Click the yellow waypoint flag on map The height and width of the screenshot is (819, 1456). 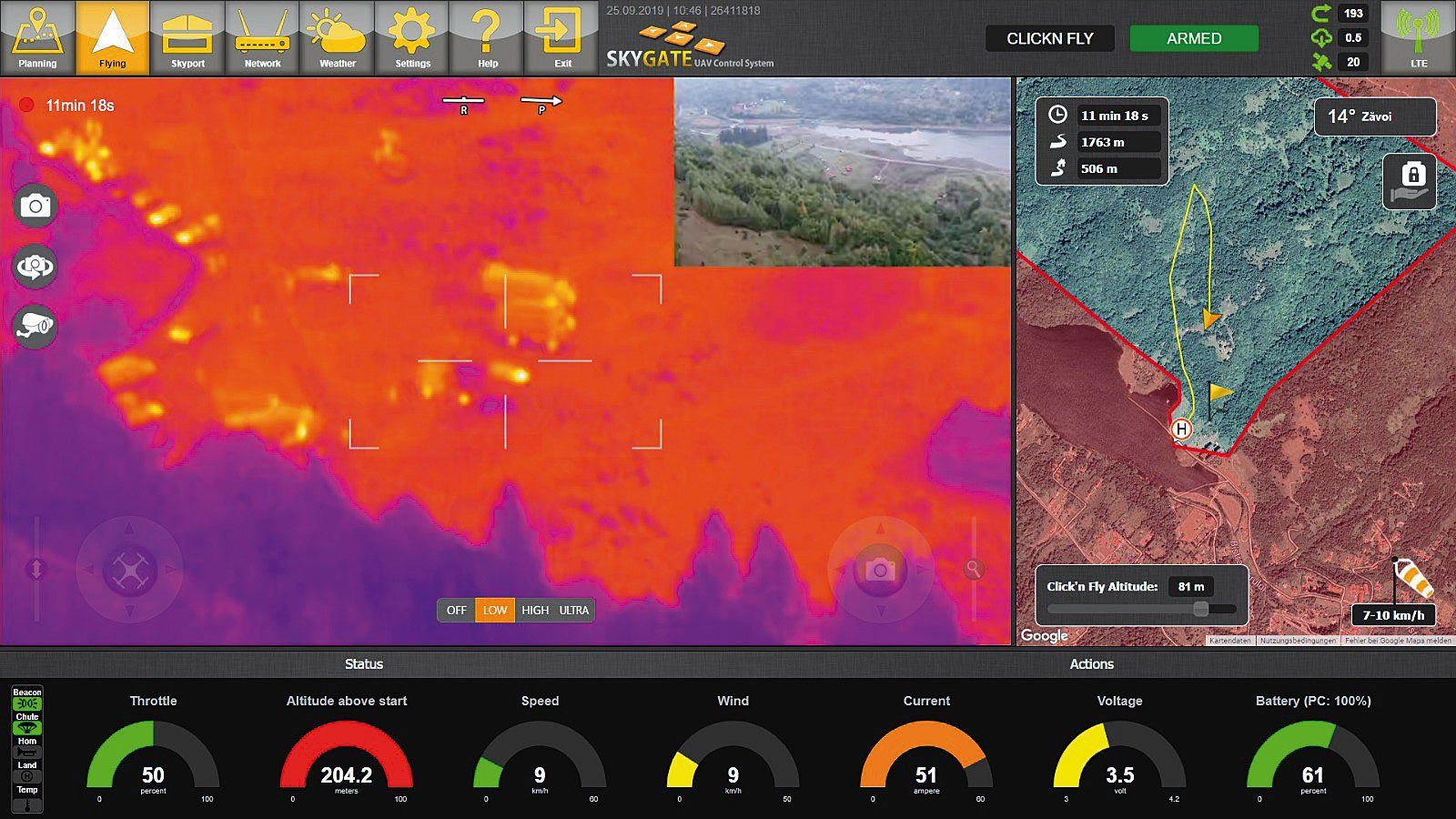tap(1219, 392)
